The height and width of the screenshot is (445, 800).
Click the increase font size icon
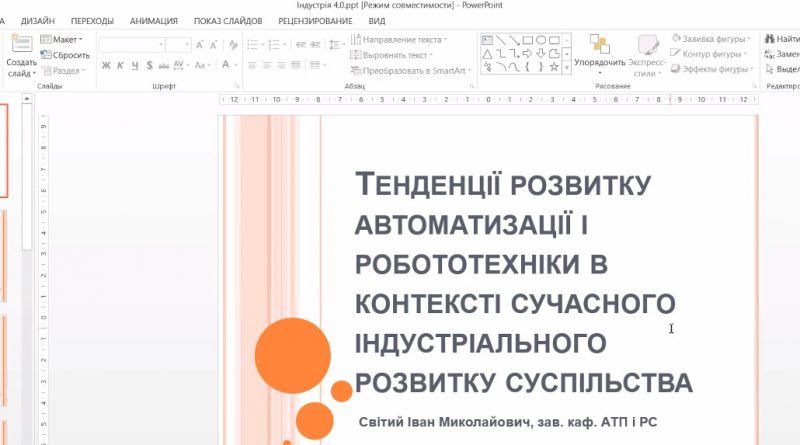(x=201, y=44)
